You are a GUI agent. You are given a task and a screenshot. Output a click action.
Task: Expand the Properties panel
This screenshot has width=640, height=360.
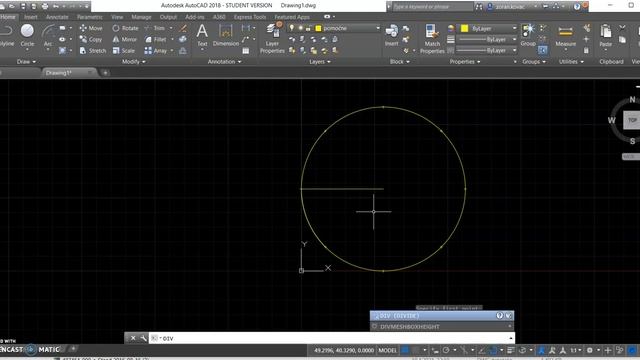point(465,62)
